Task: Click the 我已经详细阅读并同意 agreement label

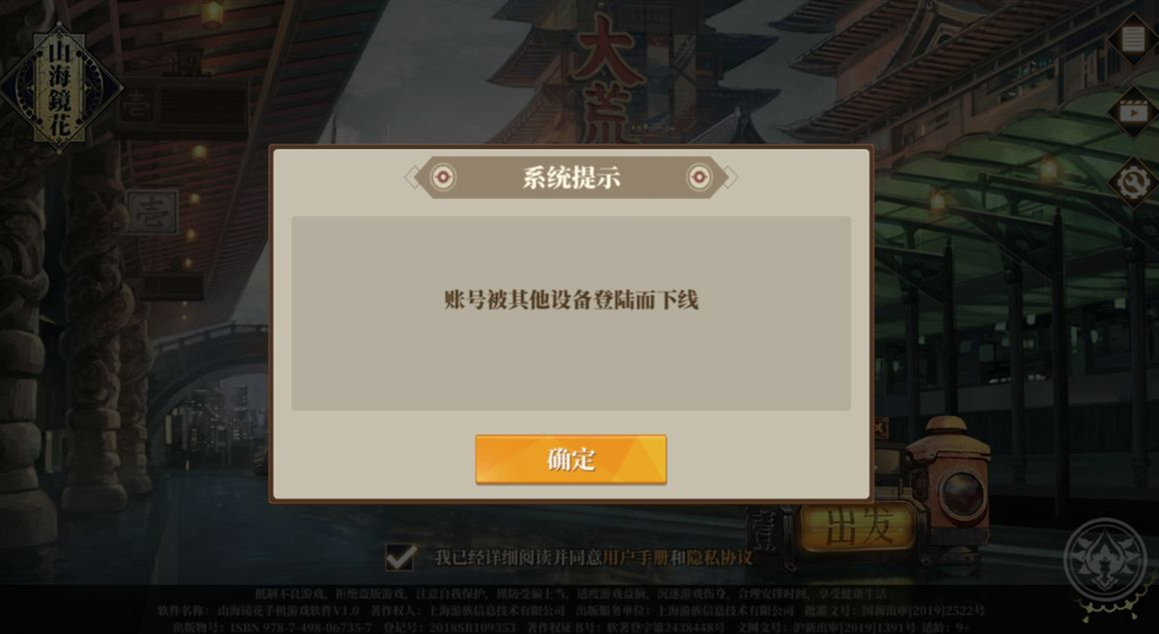Action: (518, 557)
